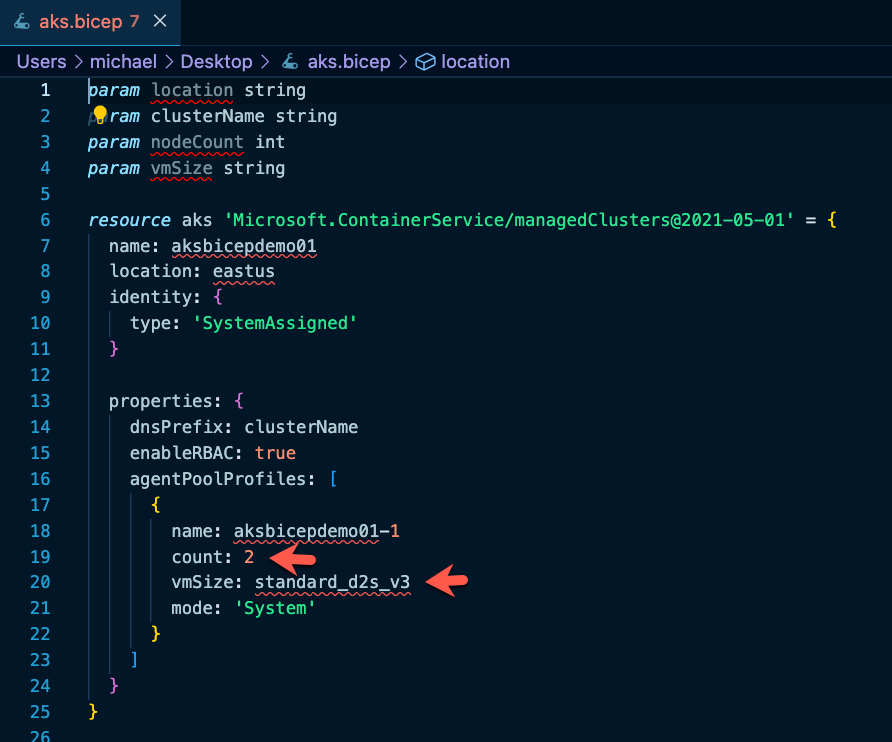Viewport: 892px width, 742px height.
Task: Open the michael breadcrumb segment
Action: pos(123,61)
